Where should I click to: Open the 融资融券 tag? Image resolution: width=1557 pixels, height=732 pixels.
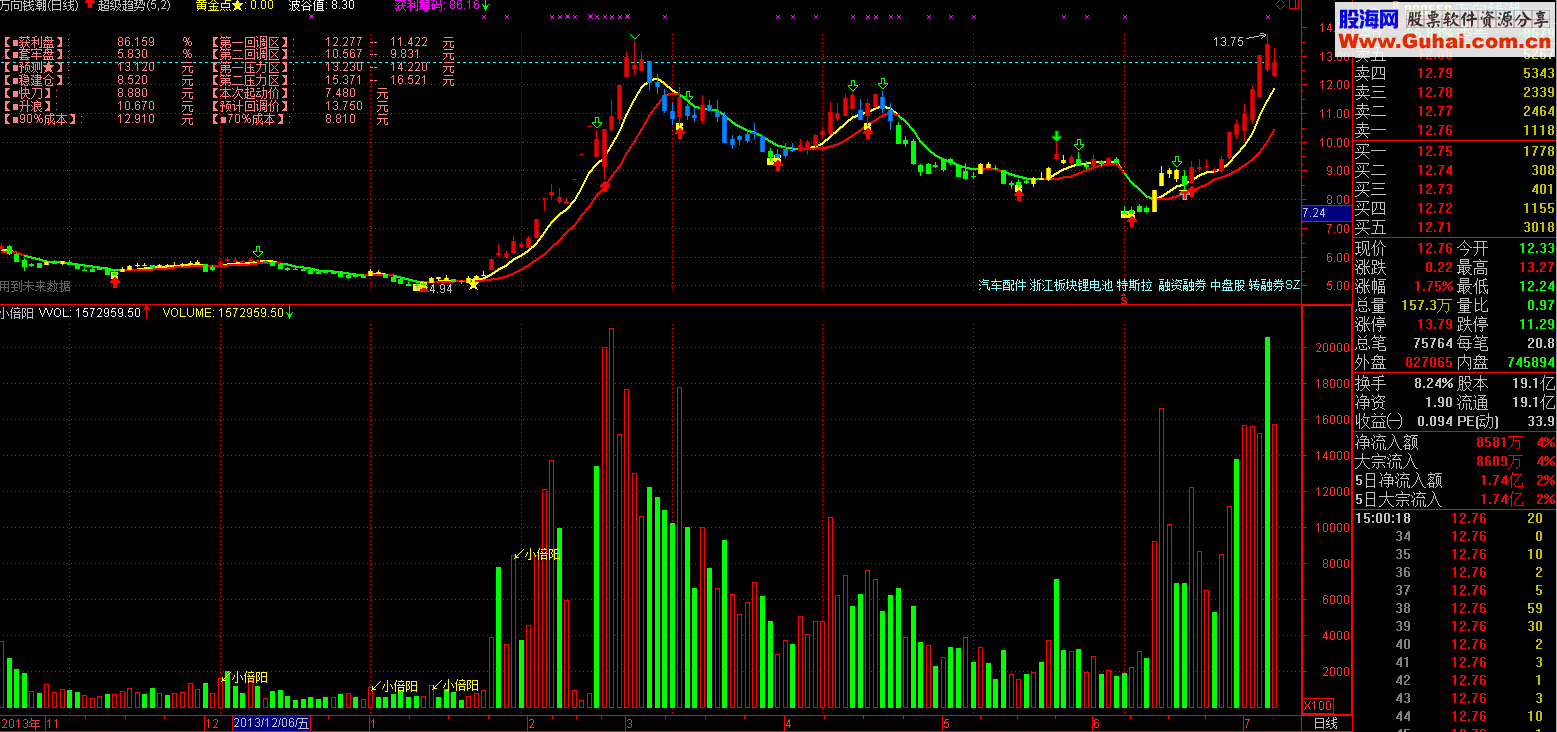[1182, 285]
